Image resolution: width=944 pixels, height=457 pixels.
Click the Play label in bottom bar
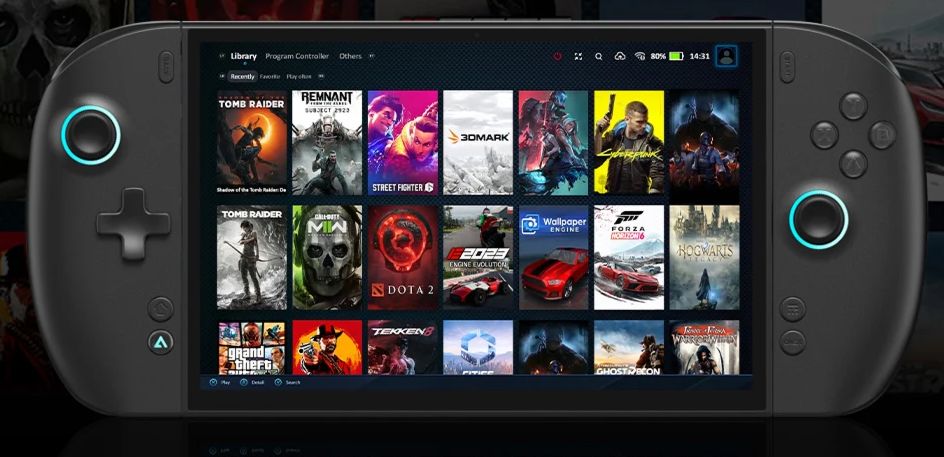[225, 382]
